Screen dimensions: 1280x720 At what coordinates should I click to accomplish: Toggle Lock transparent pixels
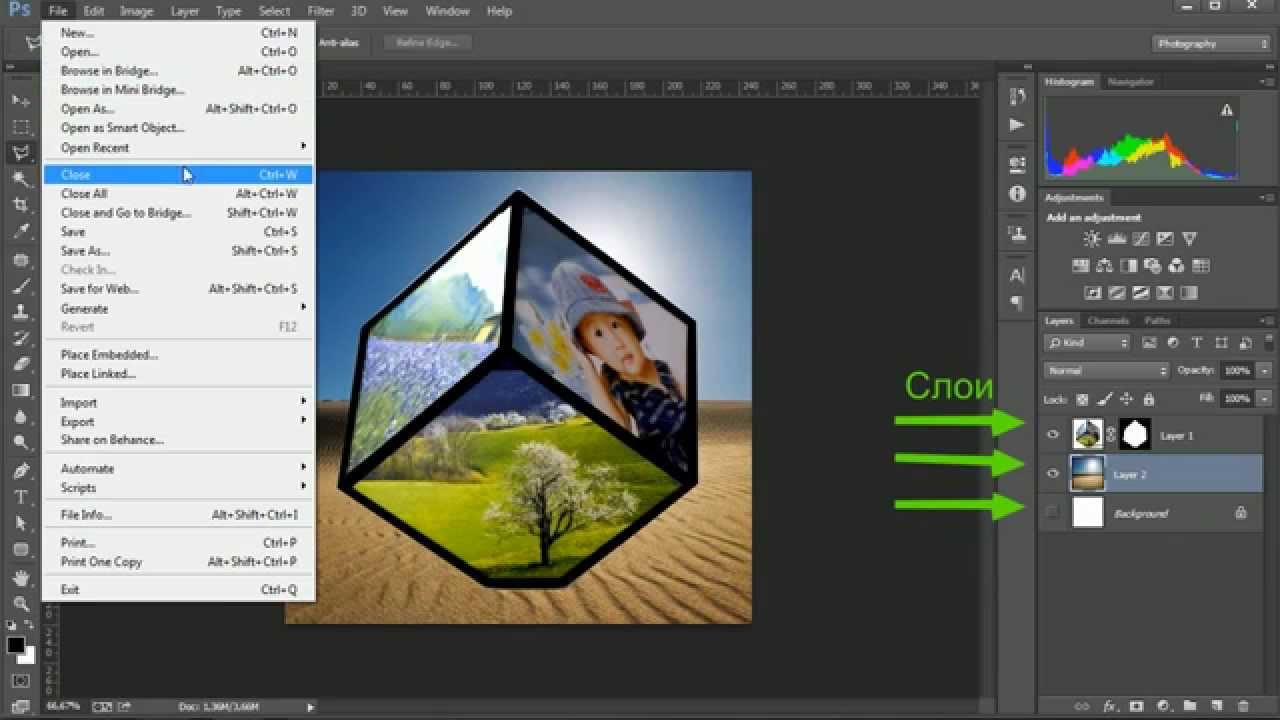pyautogui.click(x=1082, y=398)
